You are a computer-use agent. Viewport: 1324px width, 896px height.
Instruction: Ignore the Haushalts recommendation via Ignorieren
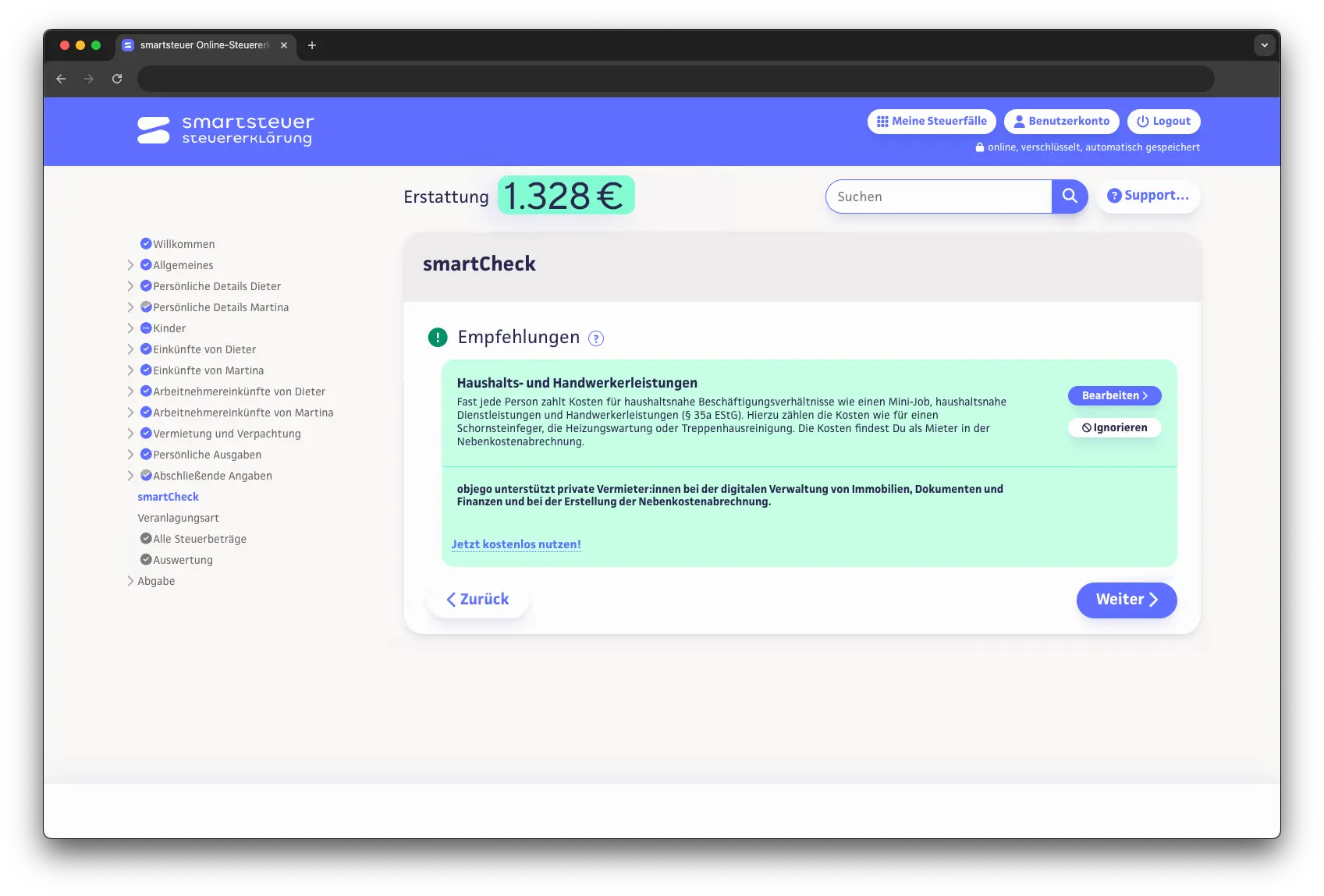pyautogui.click(x=1114, y=427)
